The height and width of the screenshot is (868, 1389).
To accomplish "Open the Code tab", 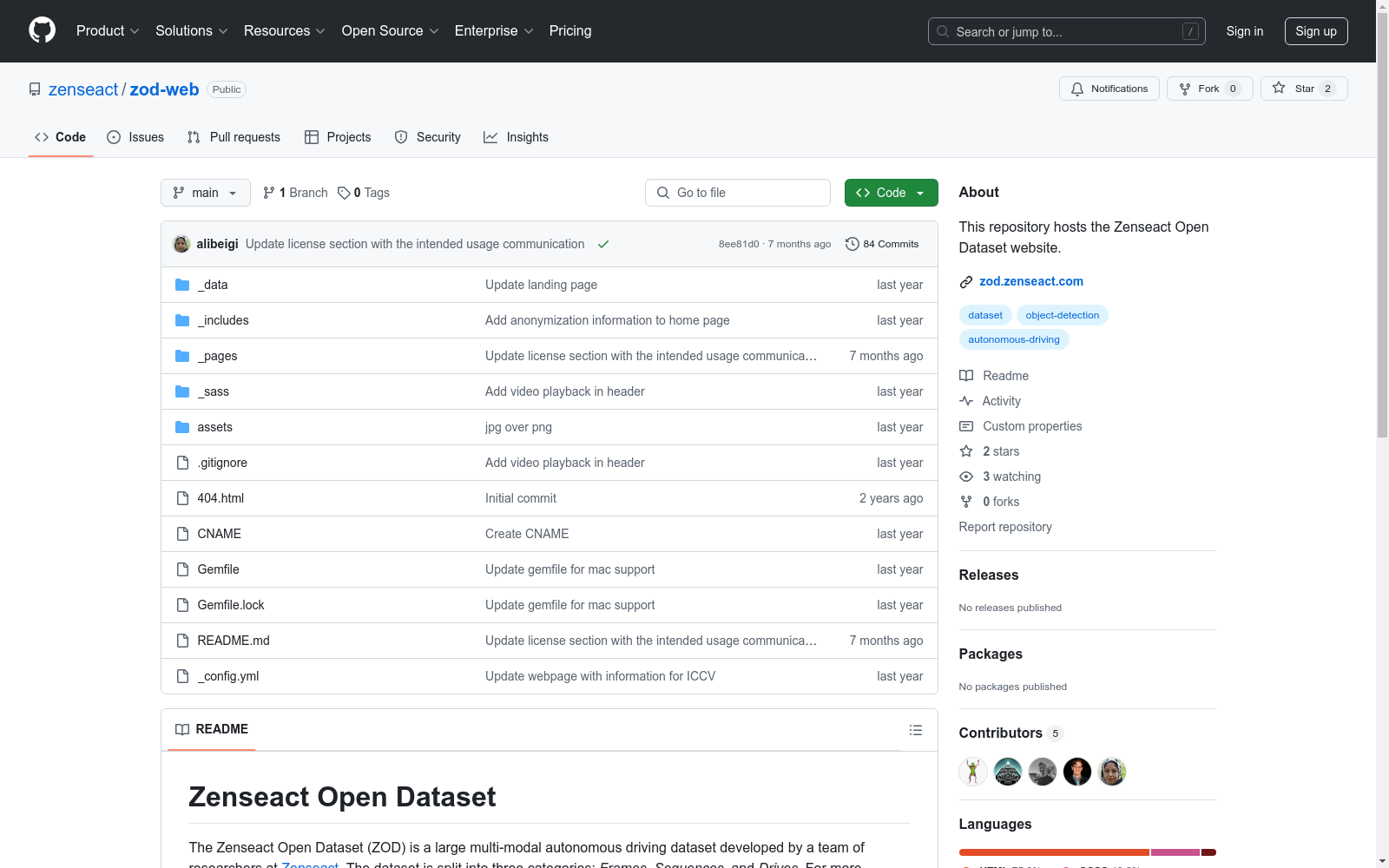I will [61, 137].
